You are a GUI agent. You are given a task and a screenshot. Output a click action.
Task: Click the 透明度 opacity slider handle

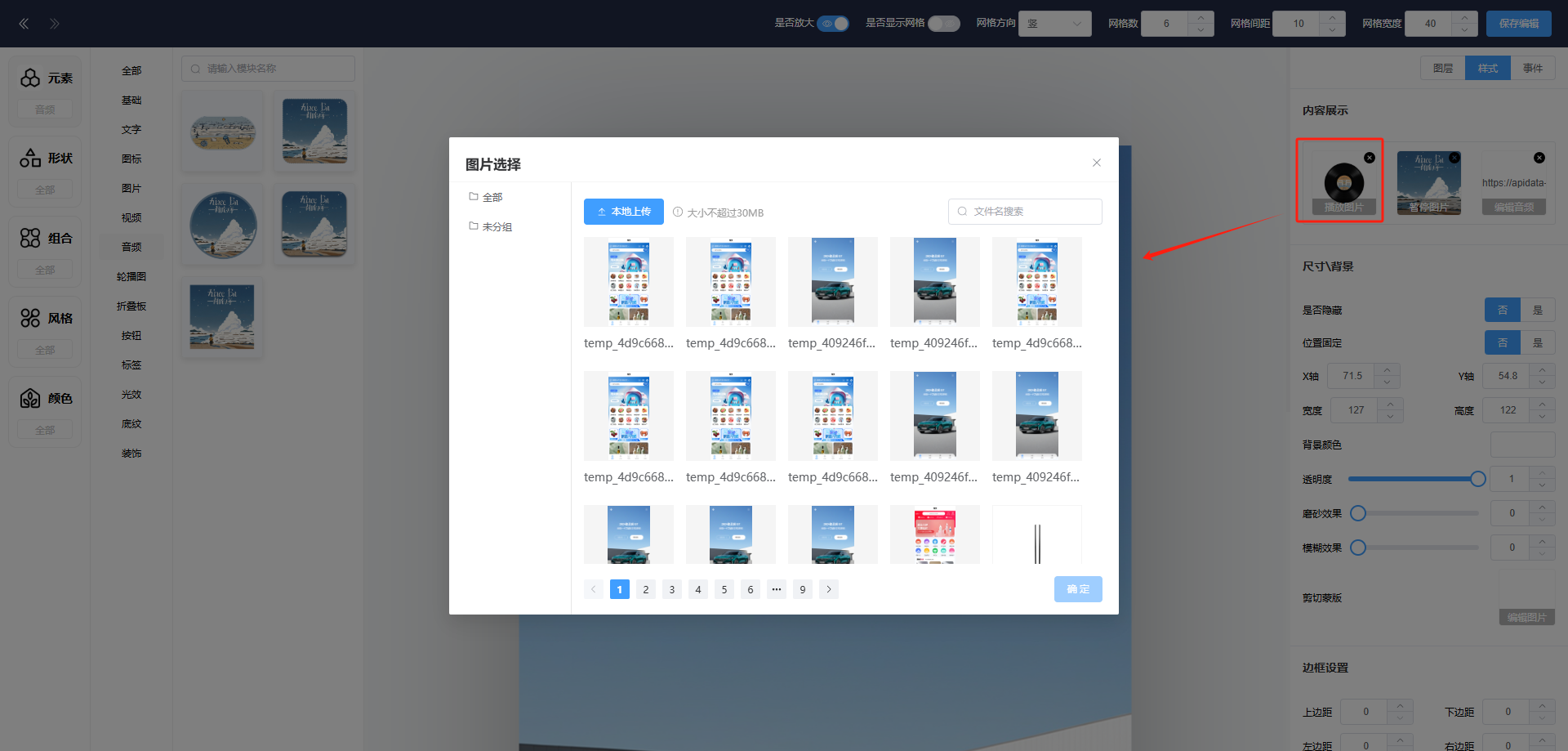(x=1478, y=479)
